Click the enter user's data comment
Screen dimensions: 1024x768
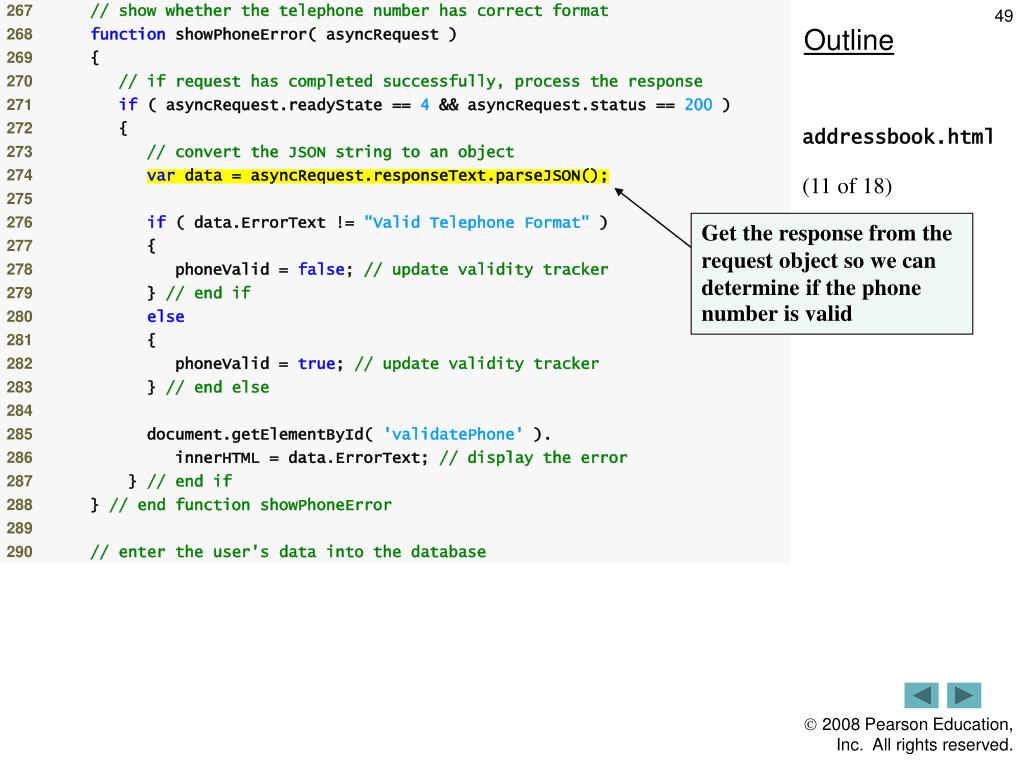pyautogui.click(x=288, y=552)
